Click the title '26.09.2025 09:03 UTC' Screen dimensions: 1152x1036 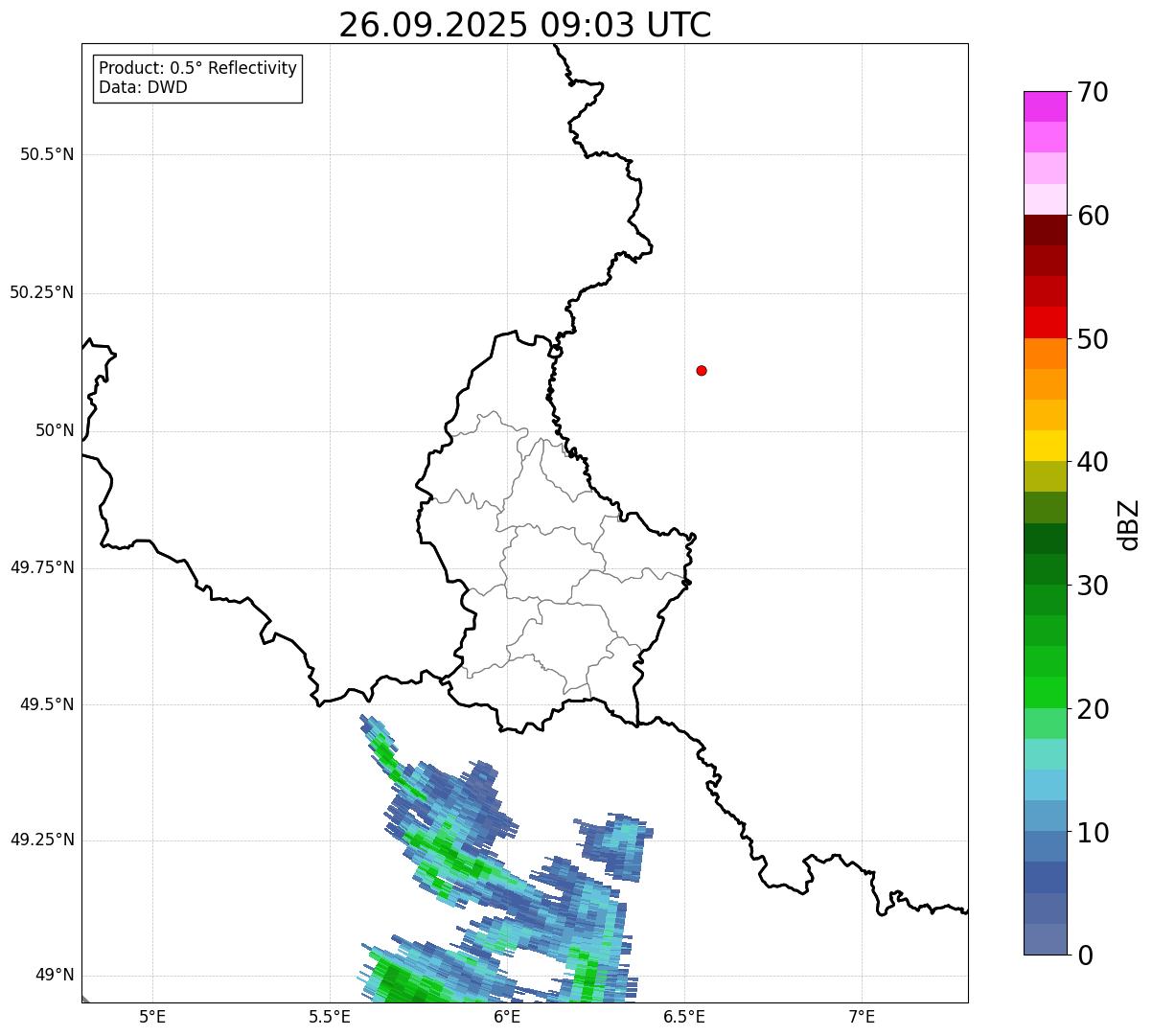point(525,24)
